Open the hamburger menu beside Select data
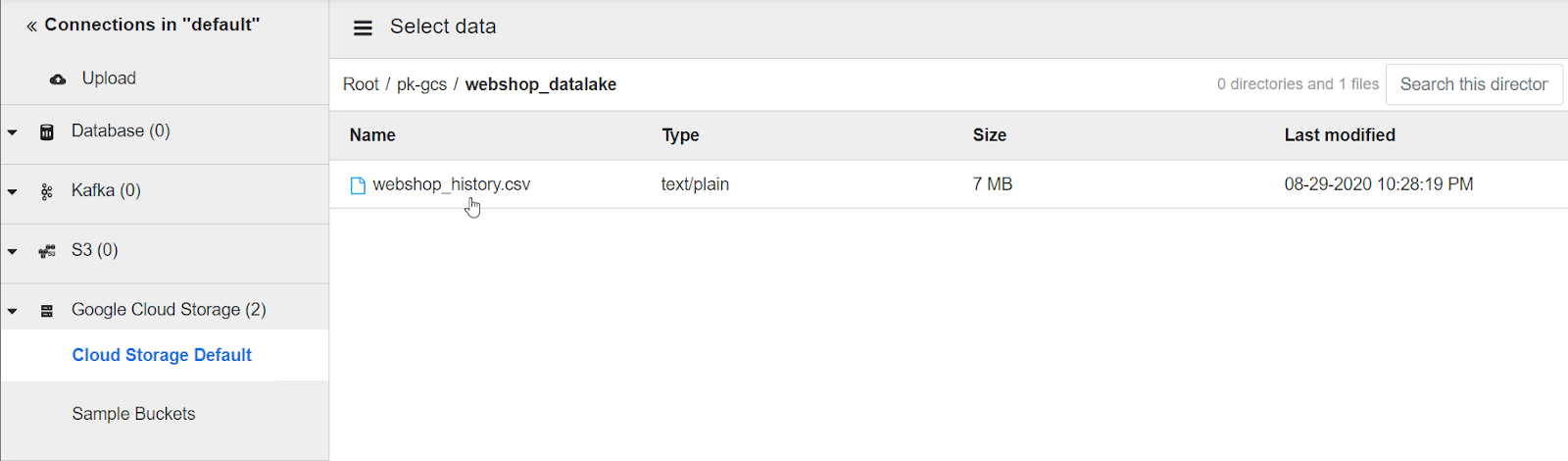 pyautogui.click(x=363, y=27)
